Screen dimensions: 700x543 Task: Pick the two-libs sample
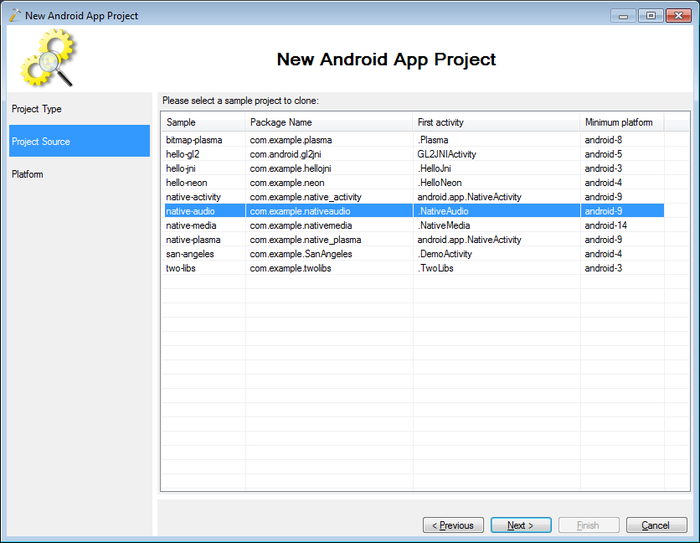(181, 268)
